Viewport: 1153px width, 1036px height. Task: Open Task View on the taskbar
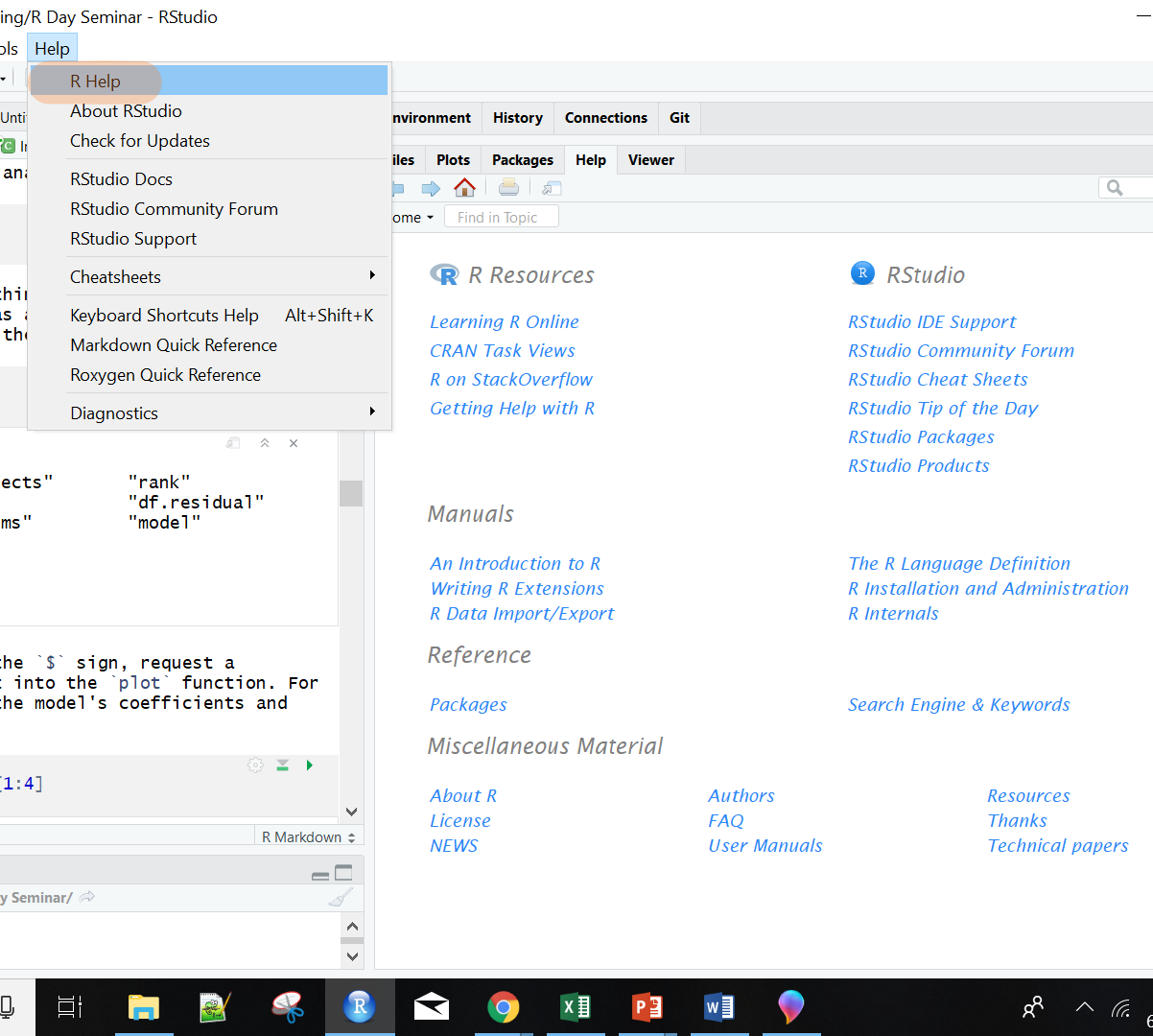(70, 1007)
